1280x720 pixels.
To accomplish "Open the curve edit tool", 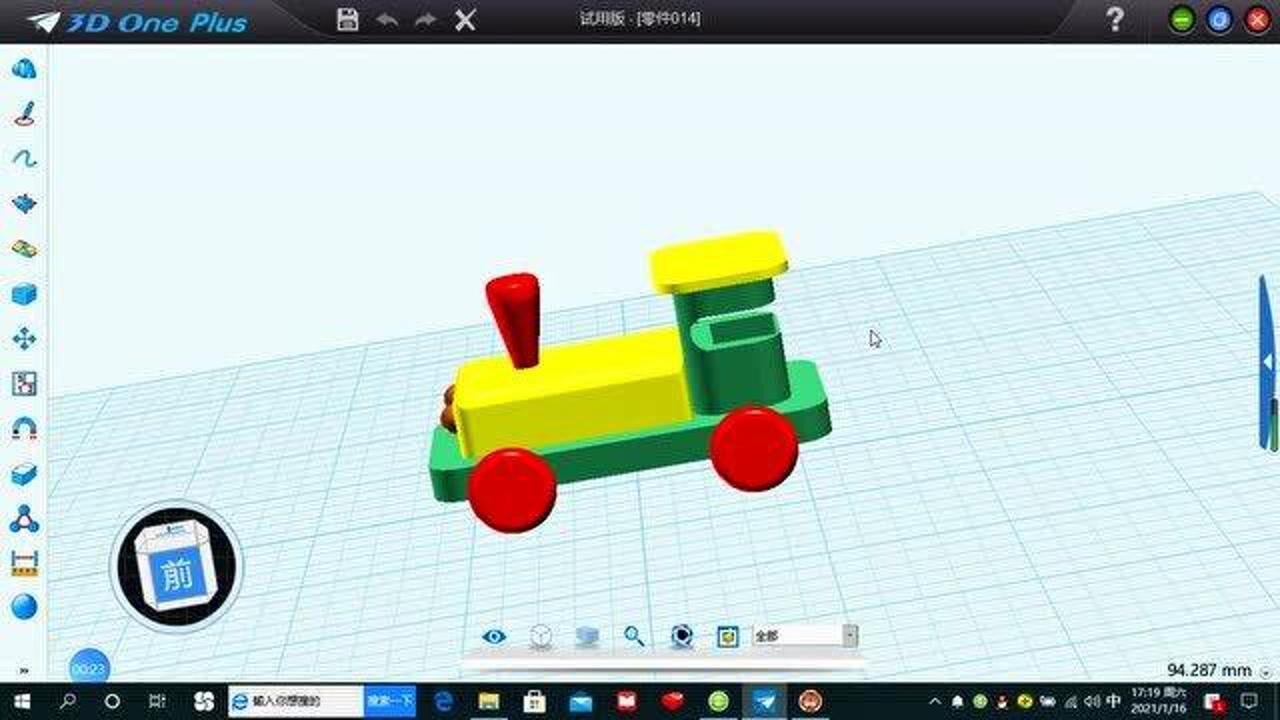I will (x=24, y=158).
